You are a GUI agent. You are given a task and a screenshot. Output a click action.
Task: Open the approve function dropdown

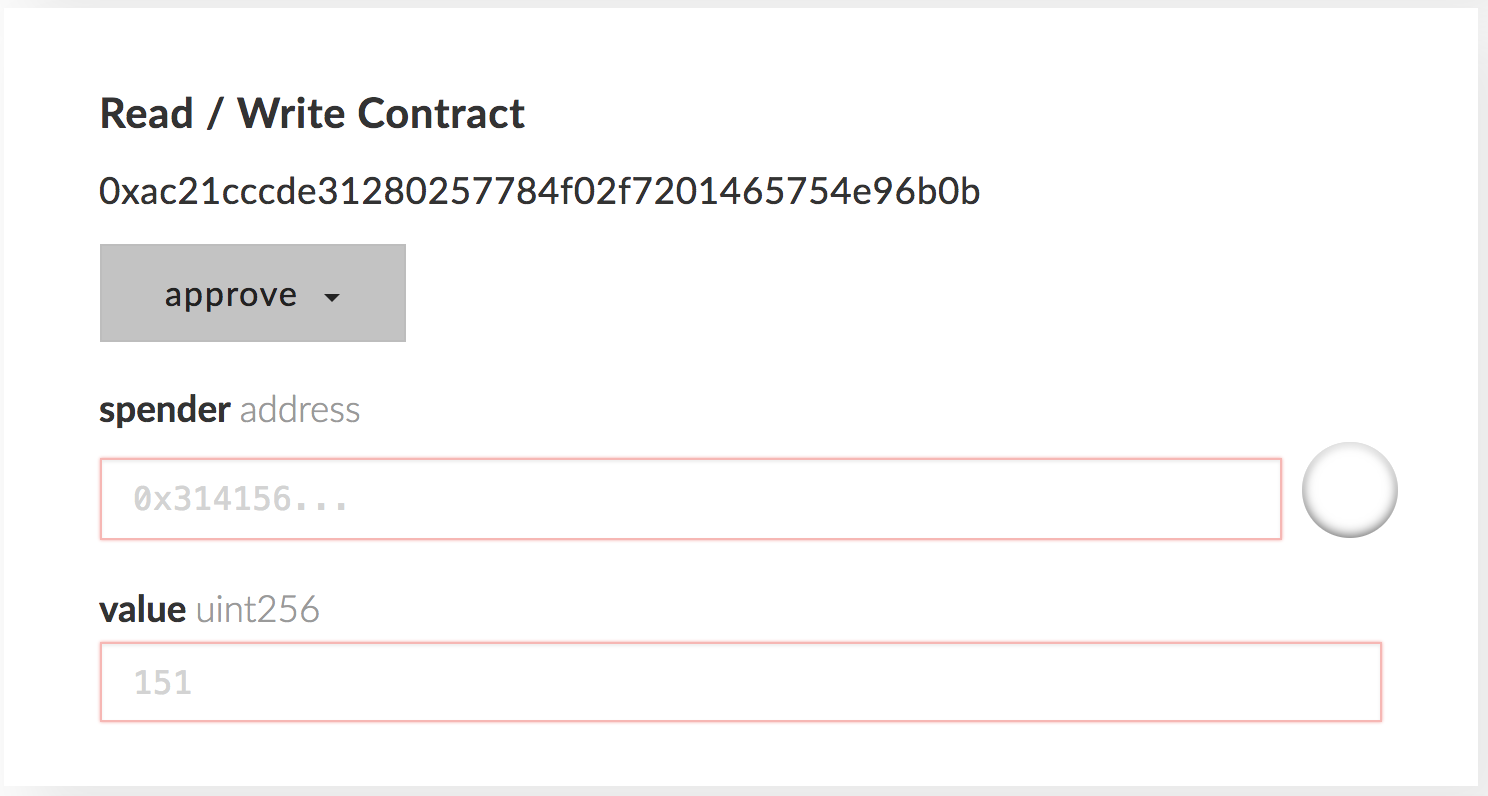[252, 293]
